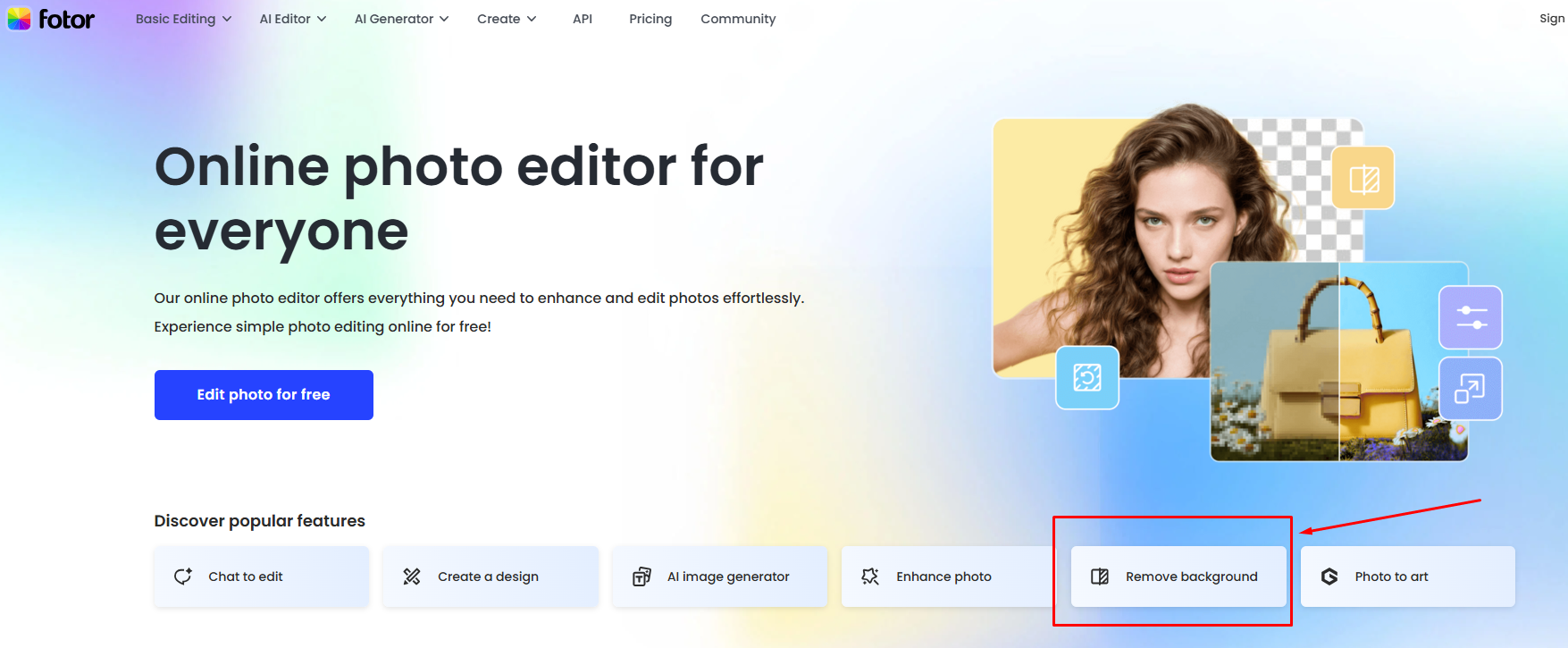Open the API menu item
The image size is (1568, 648).
point(583,19)
